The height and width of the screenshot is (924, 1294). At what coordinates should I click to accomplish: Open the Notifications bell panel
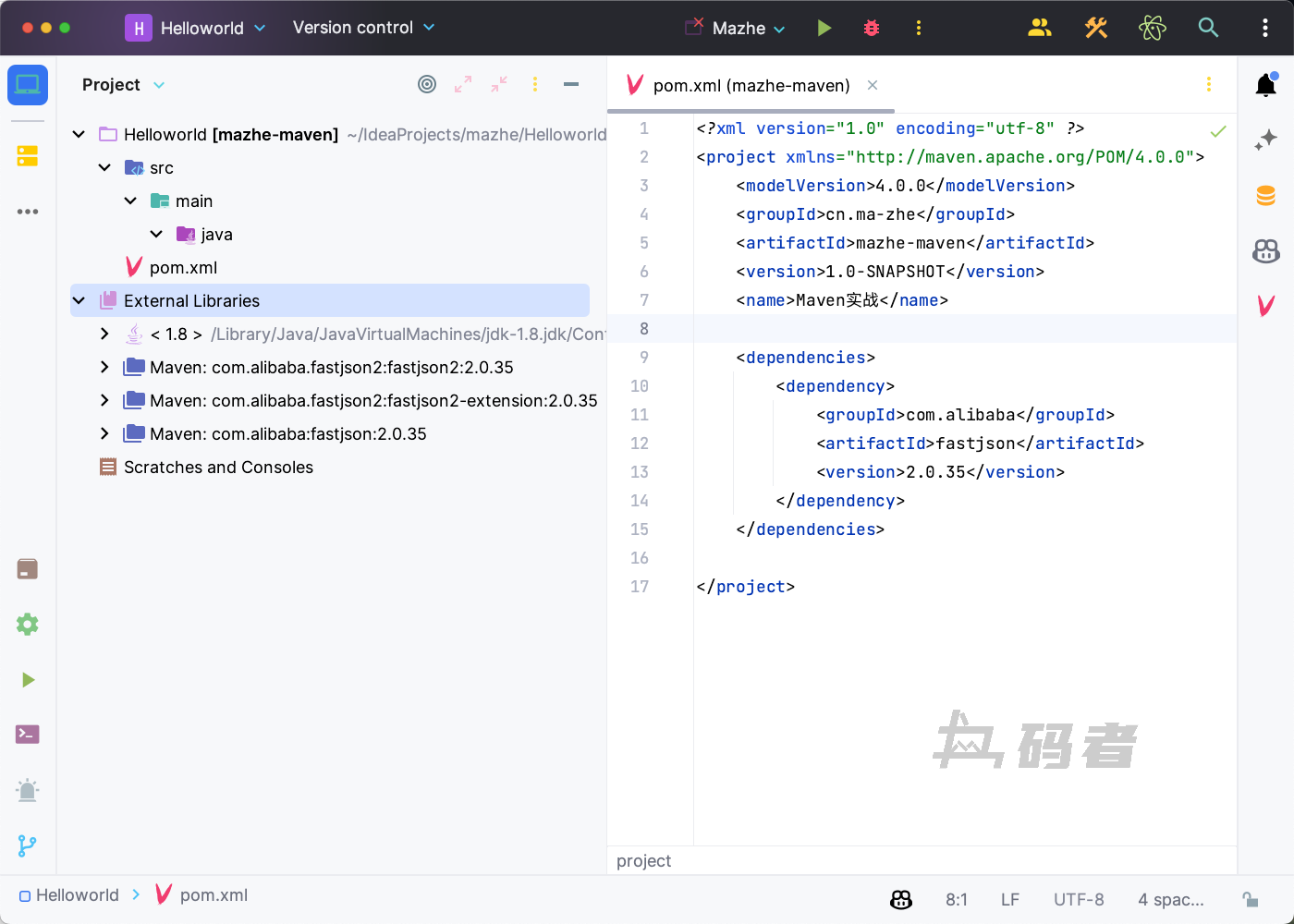1265,85
